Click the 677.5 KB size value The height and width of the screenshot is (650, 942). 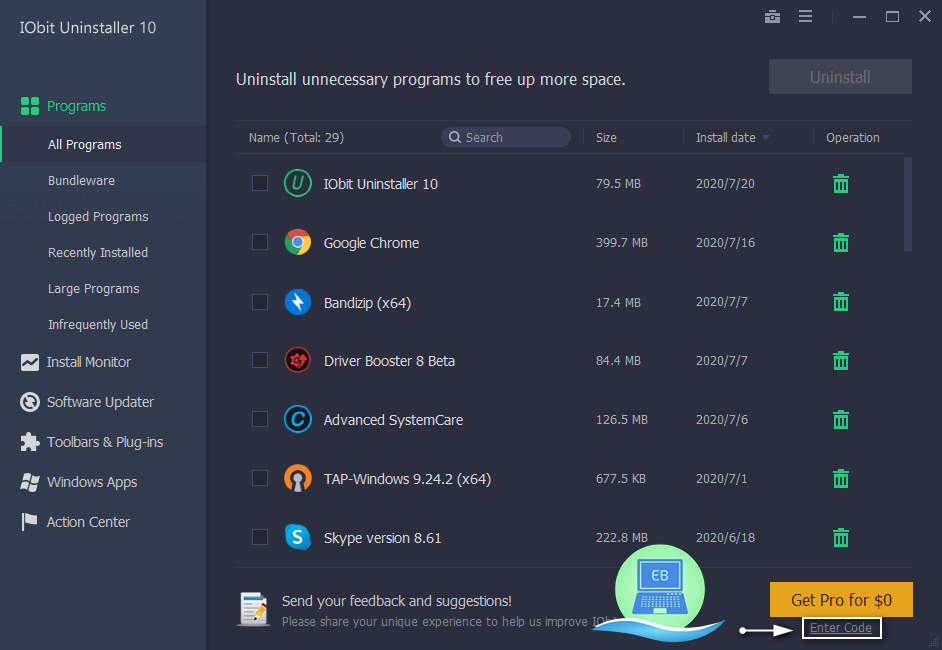[x=621, y=479]
